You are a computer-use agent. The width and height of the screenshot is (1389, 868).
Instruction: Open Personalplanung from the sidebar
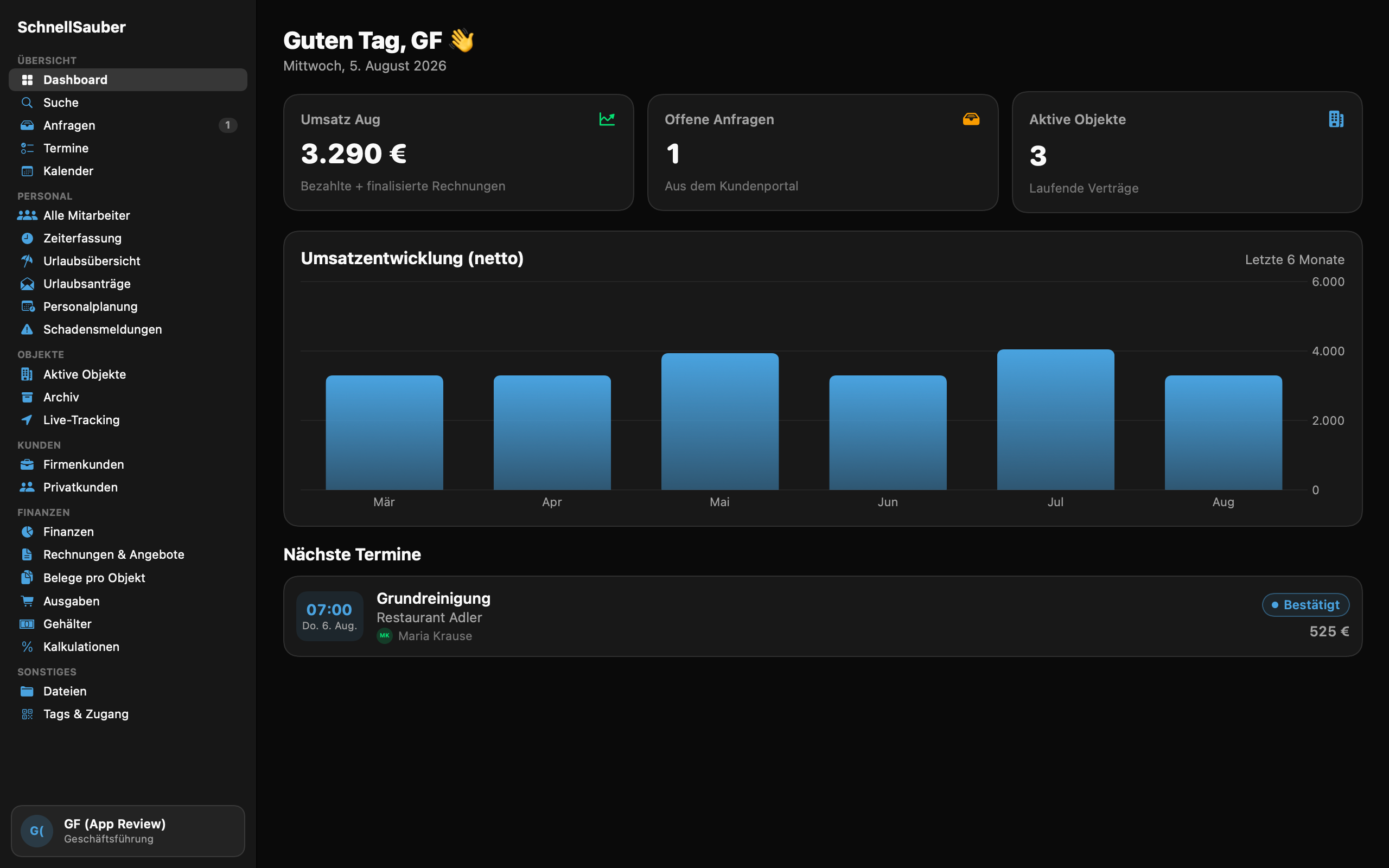tap(128, 307)
